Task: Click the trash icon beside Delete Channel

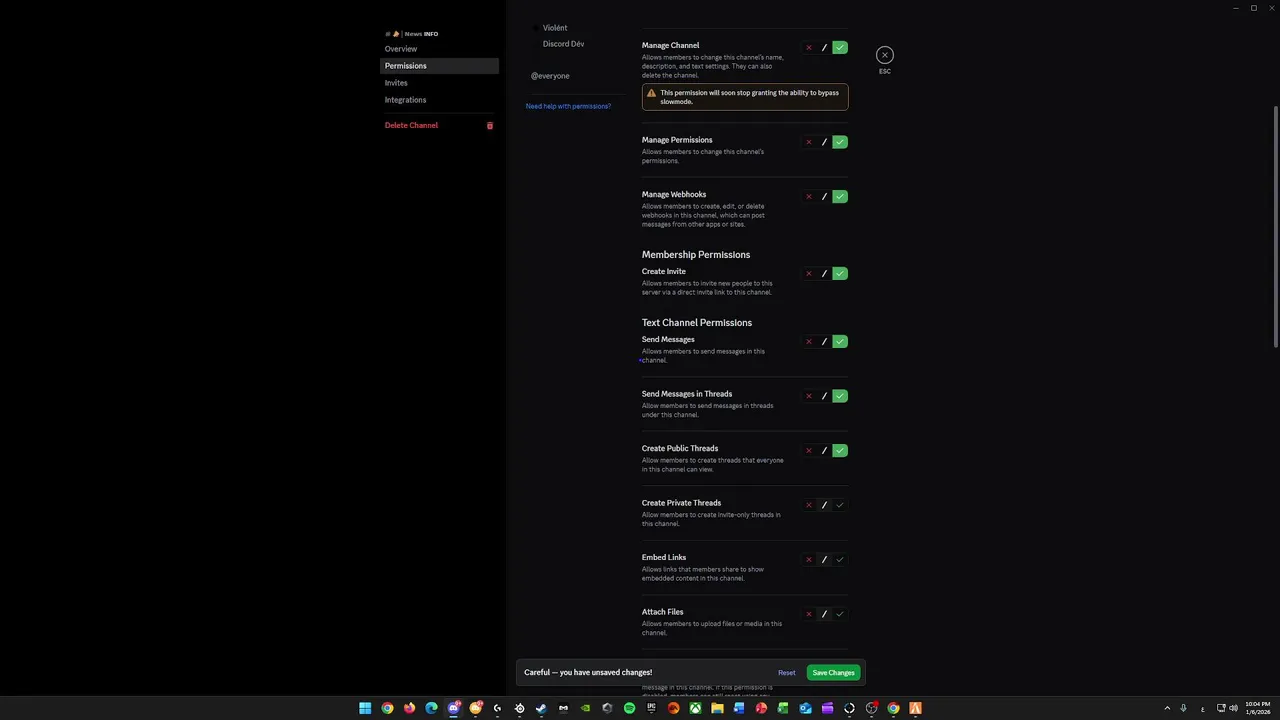Action: coord(490,125)
